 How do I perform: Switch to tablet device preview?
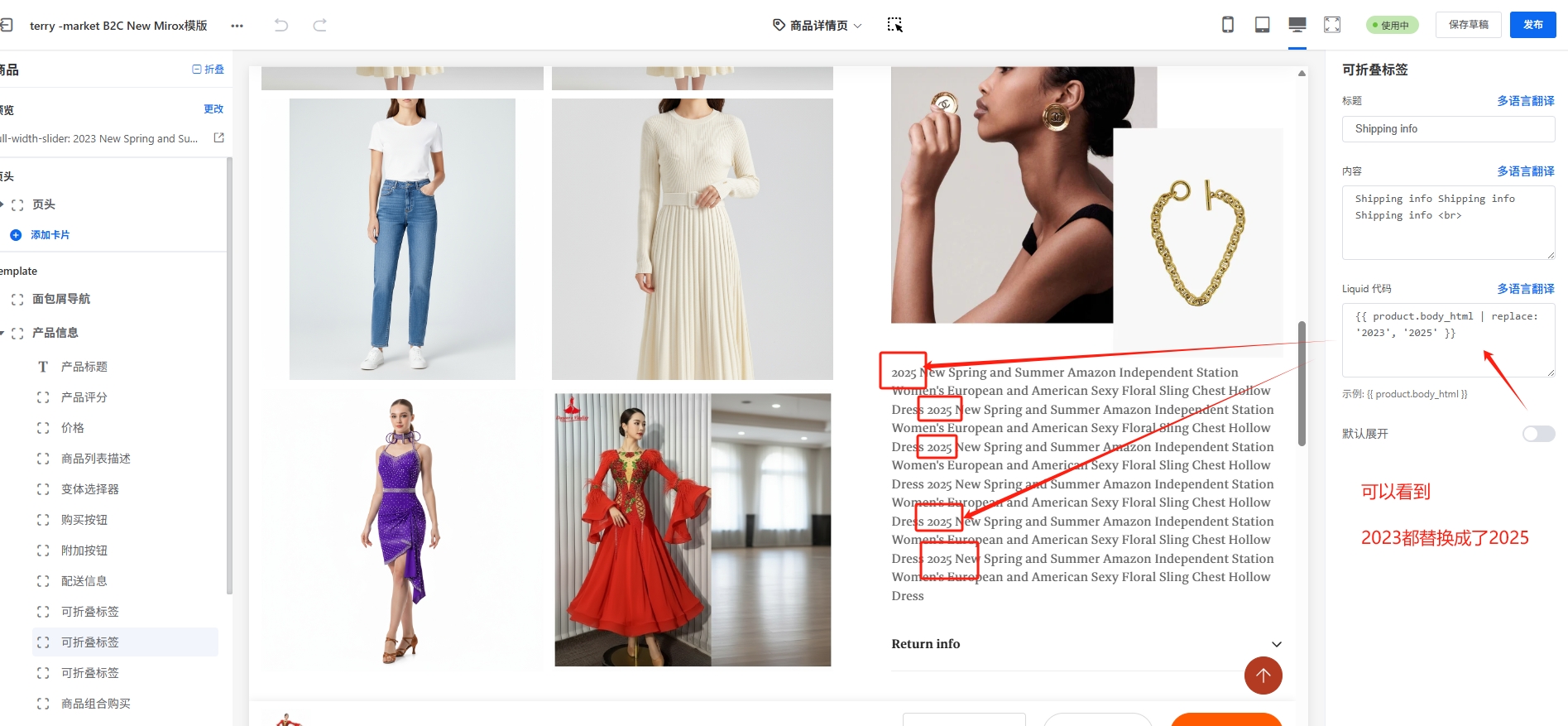coord(1262,25)
